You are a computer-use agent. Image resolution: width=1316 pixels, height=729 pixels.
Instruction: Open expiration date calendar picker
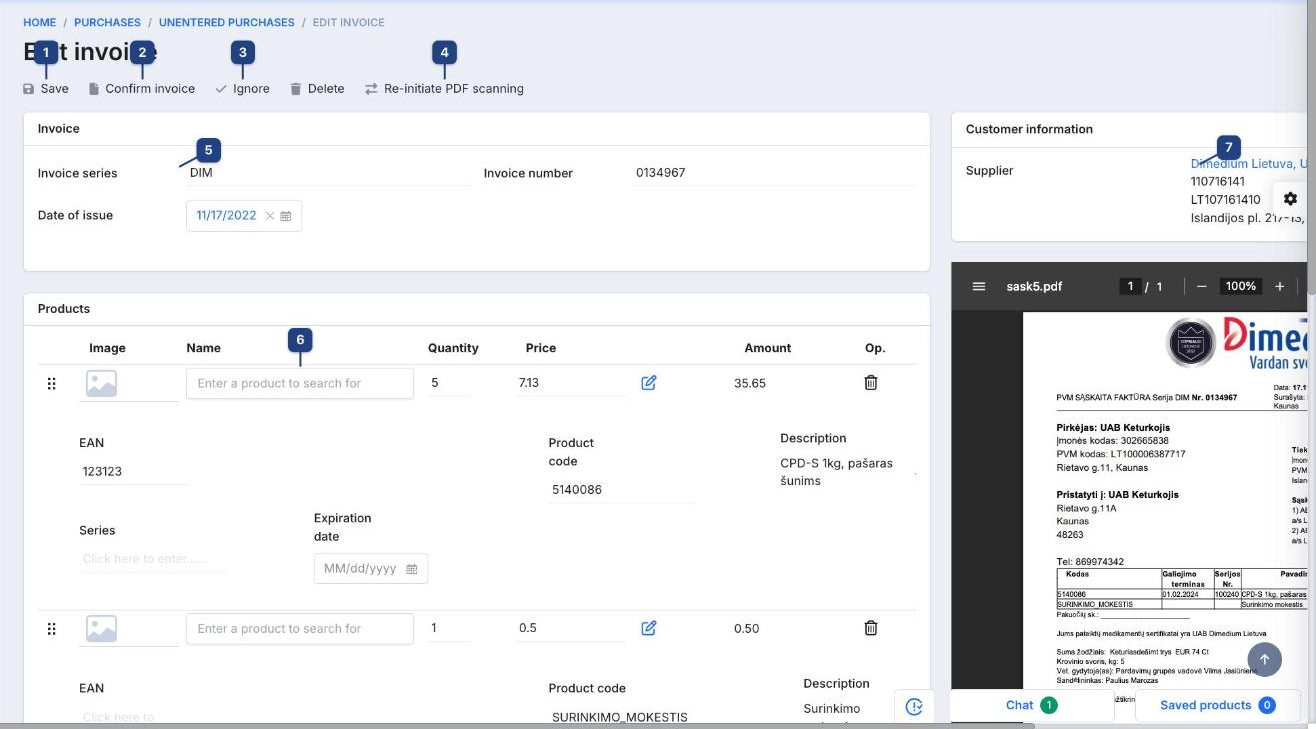tap(412, 569)
